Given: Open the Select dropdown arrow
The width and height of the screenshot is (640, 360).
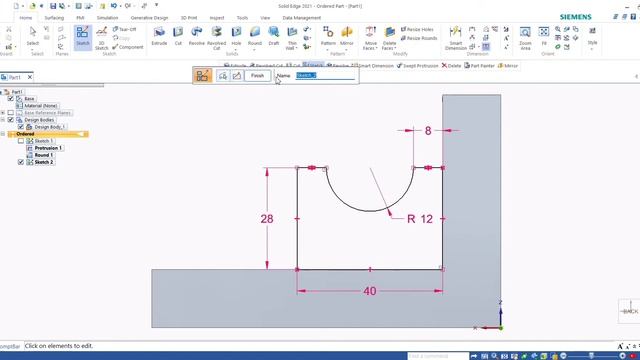Looking at the screenshot, I should [x=33, y=49].
